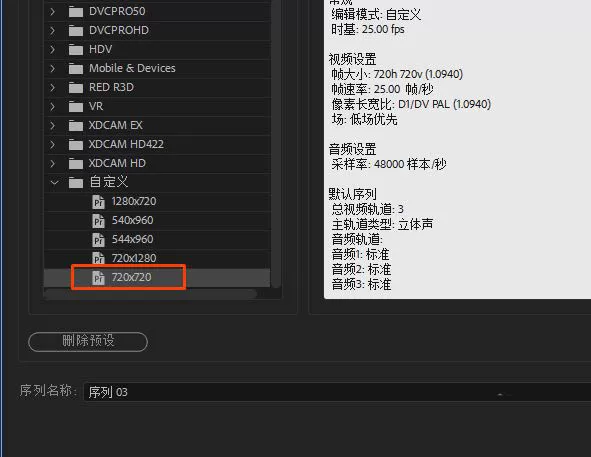Select the 720x720 custom preset
The image size is (591, 457).
click(x=131, y=278)
